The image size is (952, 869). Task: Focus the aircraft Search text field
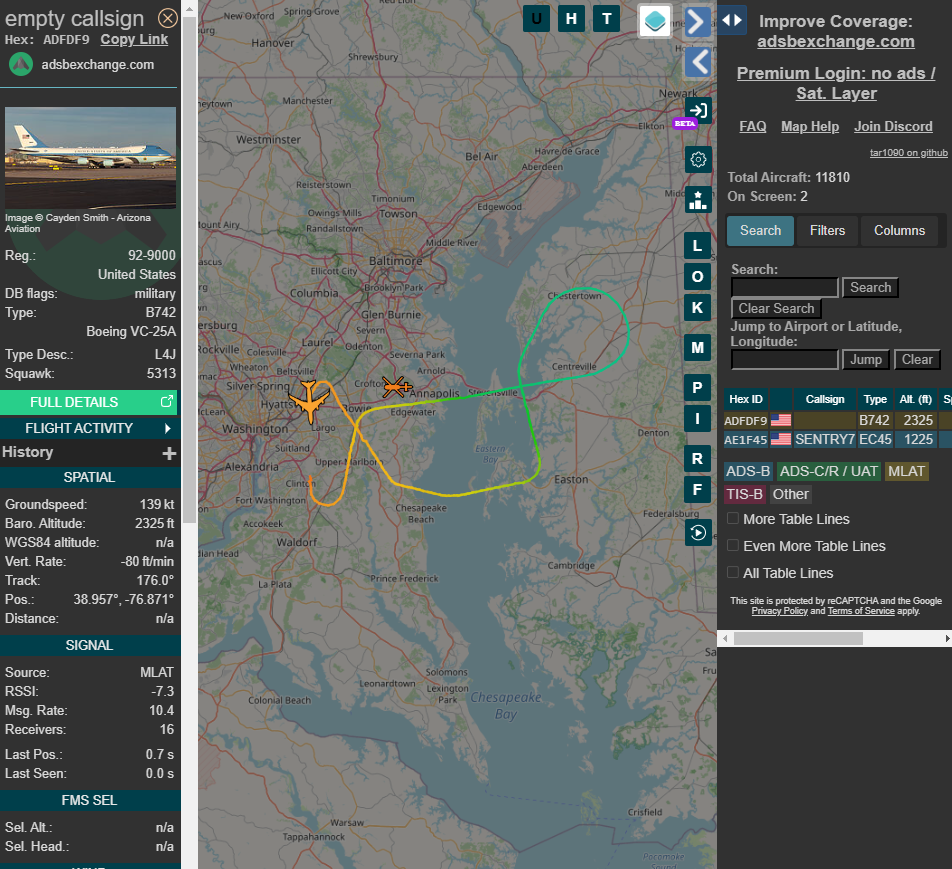click(x=784, y=287)
